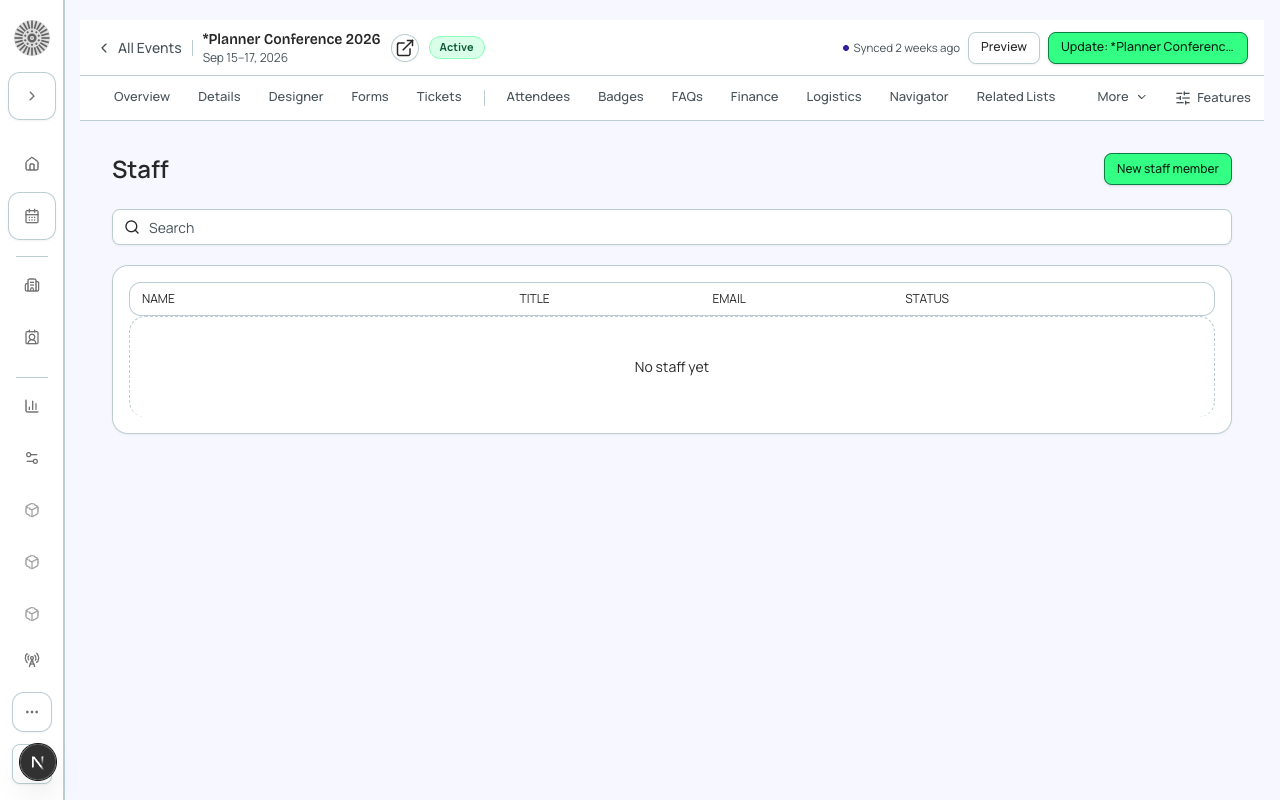
Task: Open the Designer tab
Action: click(296, 97)
